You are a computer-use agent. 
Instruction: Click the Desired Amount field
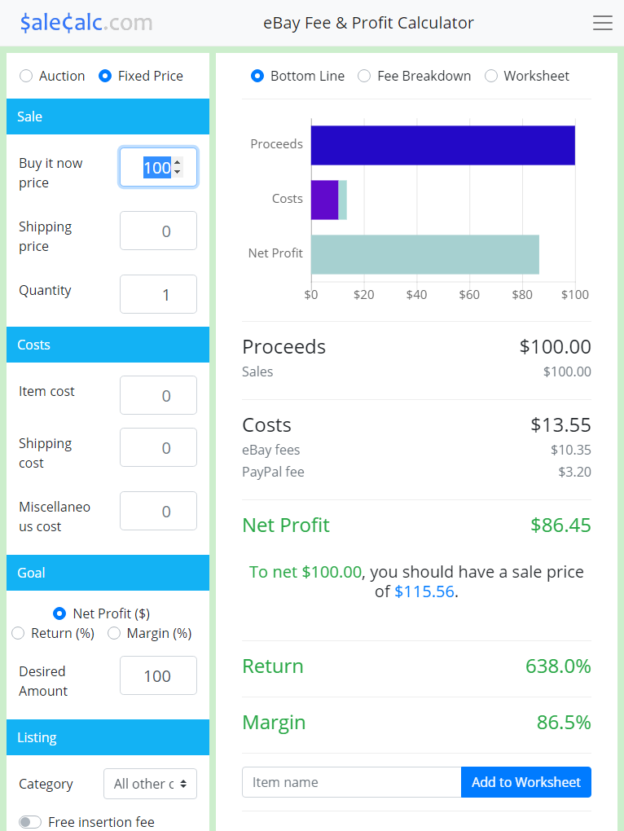[x=157, y=675]
